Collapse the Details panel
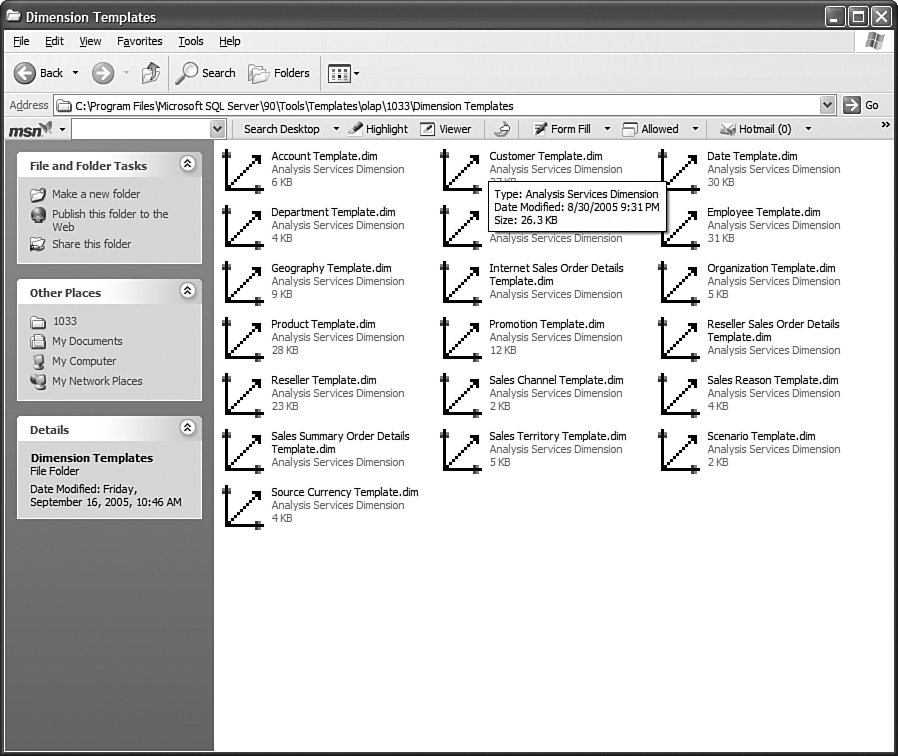The height and width of the screenshot is (756, 898). pyautogui.click(x=187, y=428)
